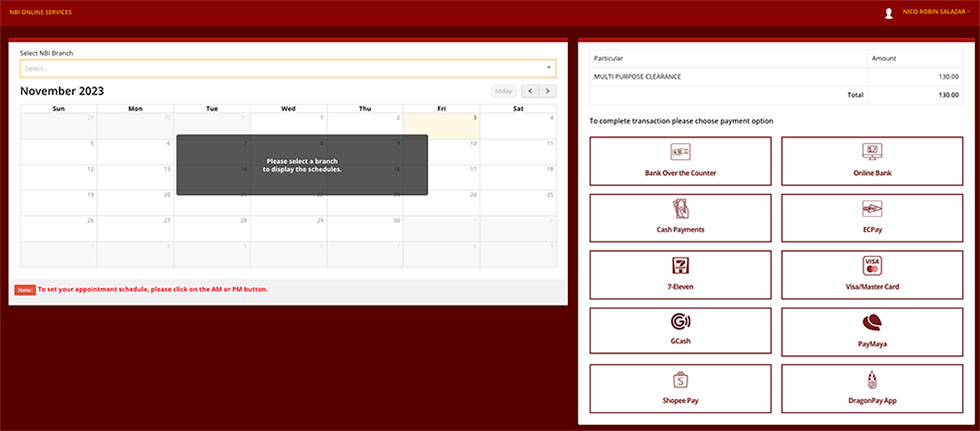Select November 10 calendar cell
Viewport: 980px width, 431px height.
[442, 152]
